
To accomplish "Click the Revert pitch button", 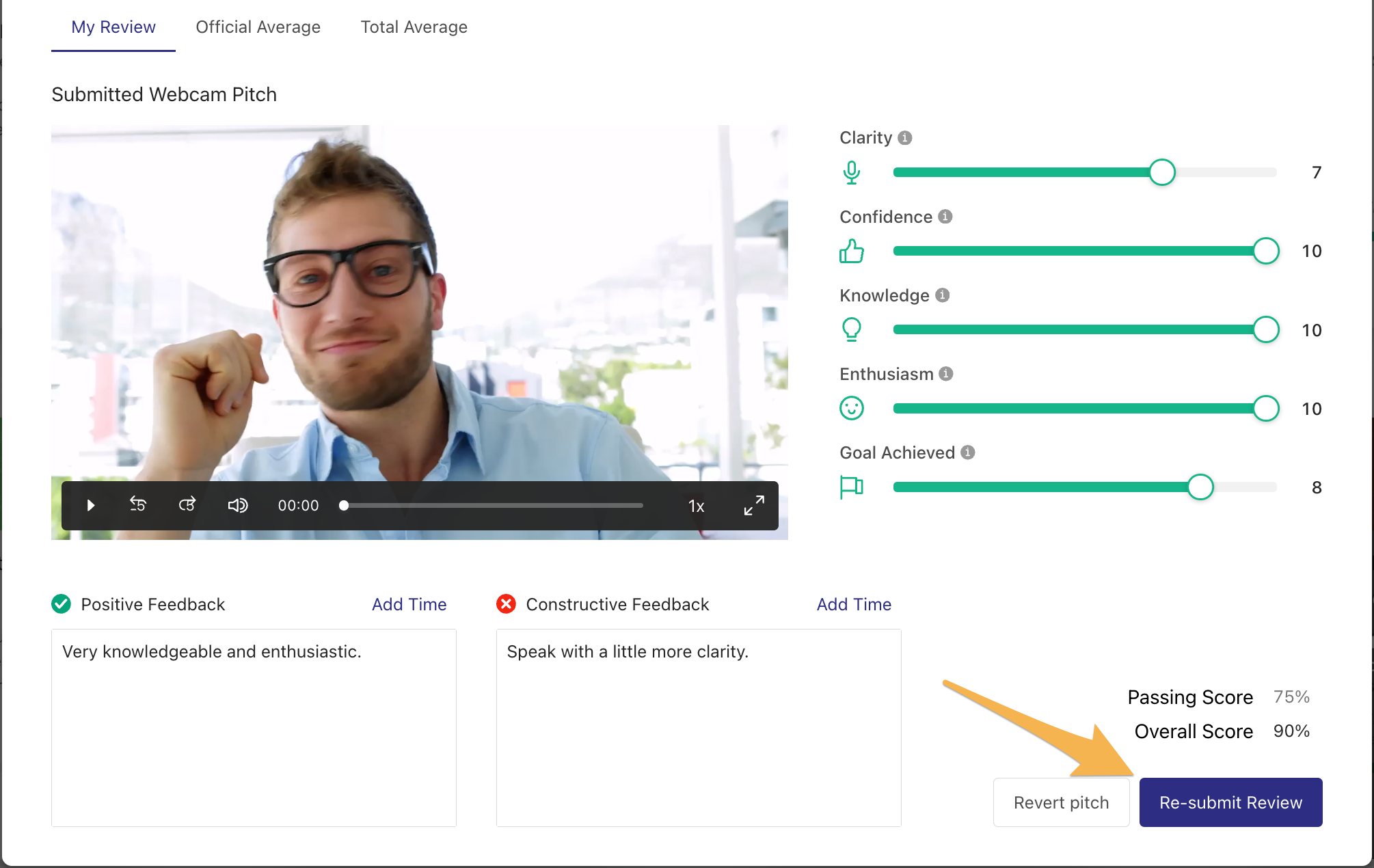I will click(1062, 802).
